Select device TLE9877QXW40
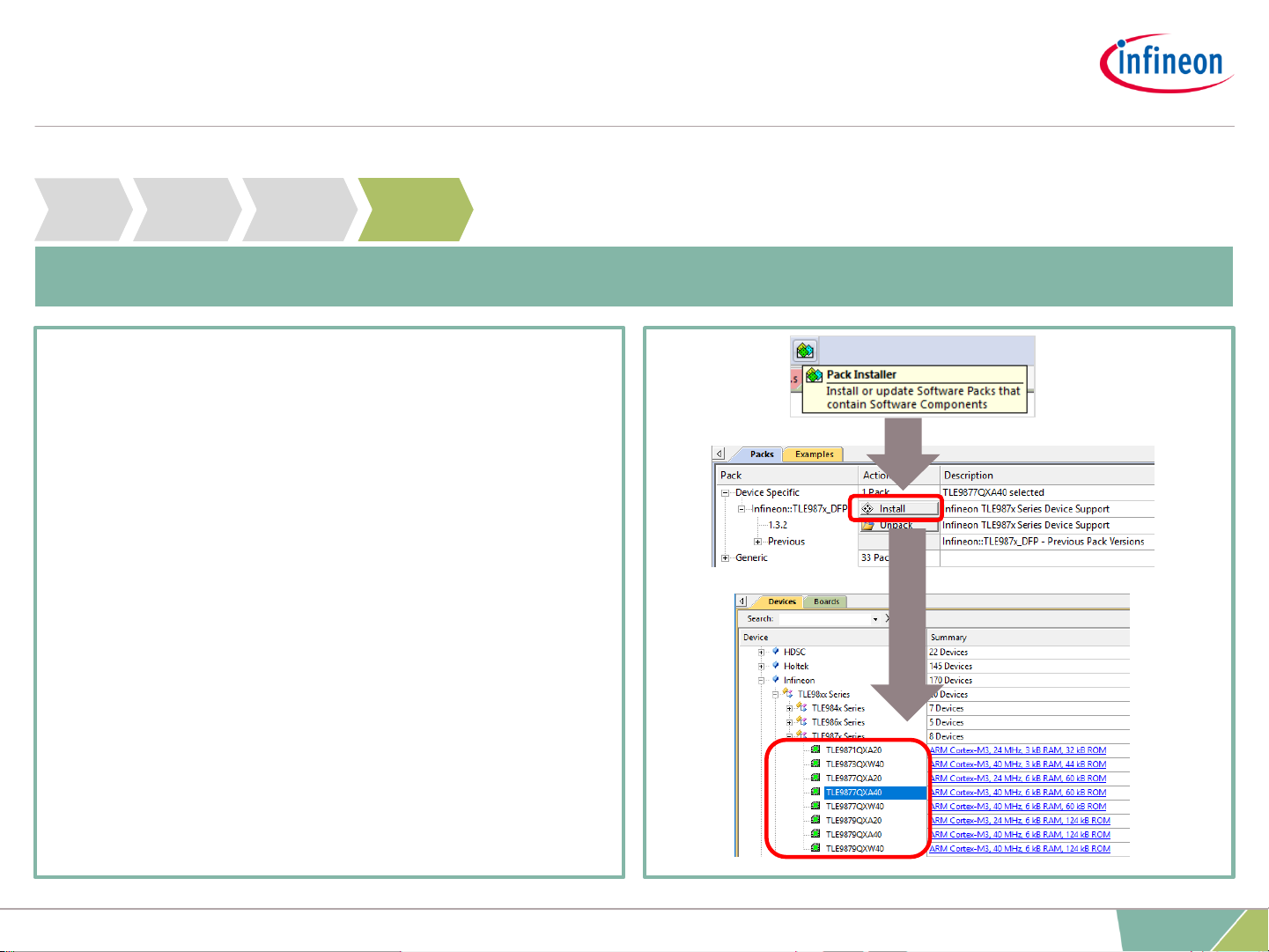The width and height of the screenshot is (1269, 952). pyautogui.click(x=854, y=807)
